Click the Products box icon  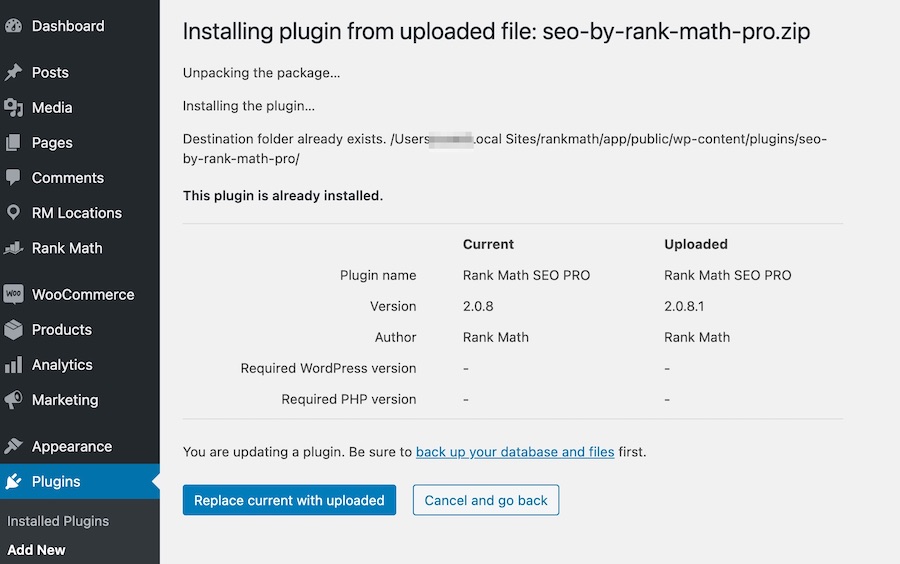[13, 329]
